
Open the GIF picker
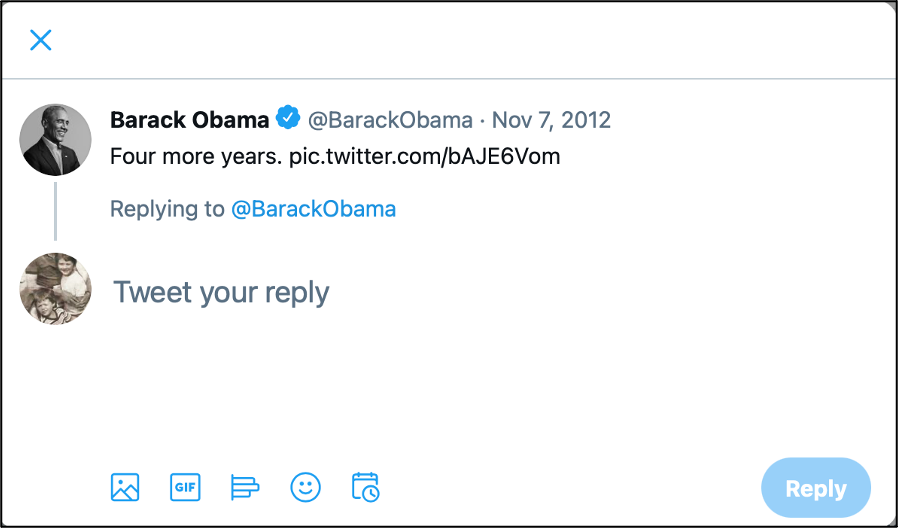(185, 487)
